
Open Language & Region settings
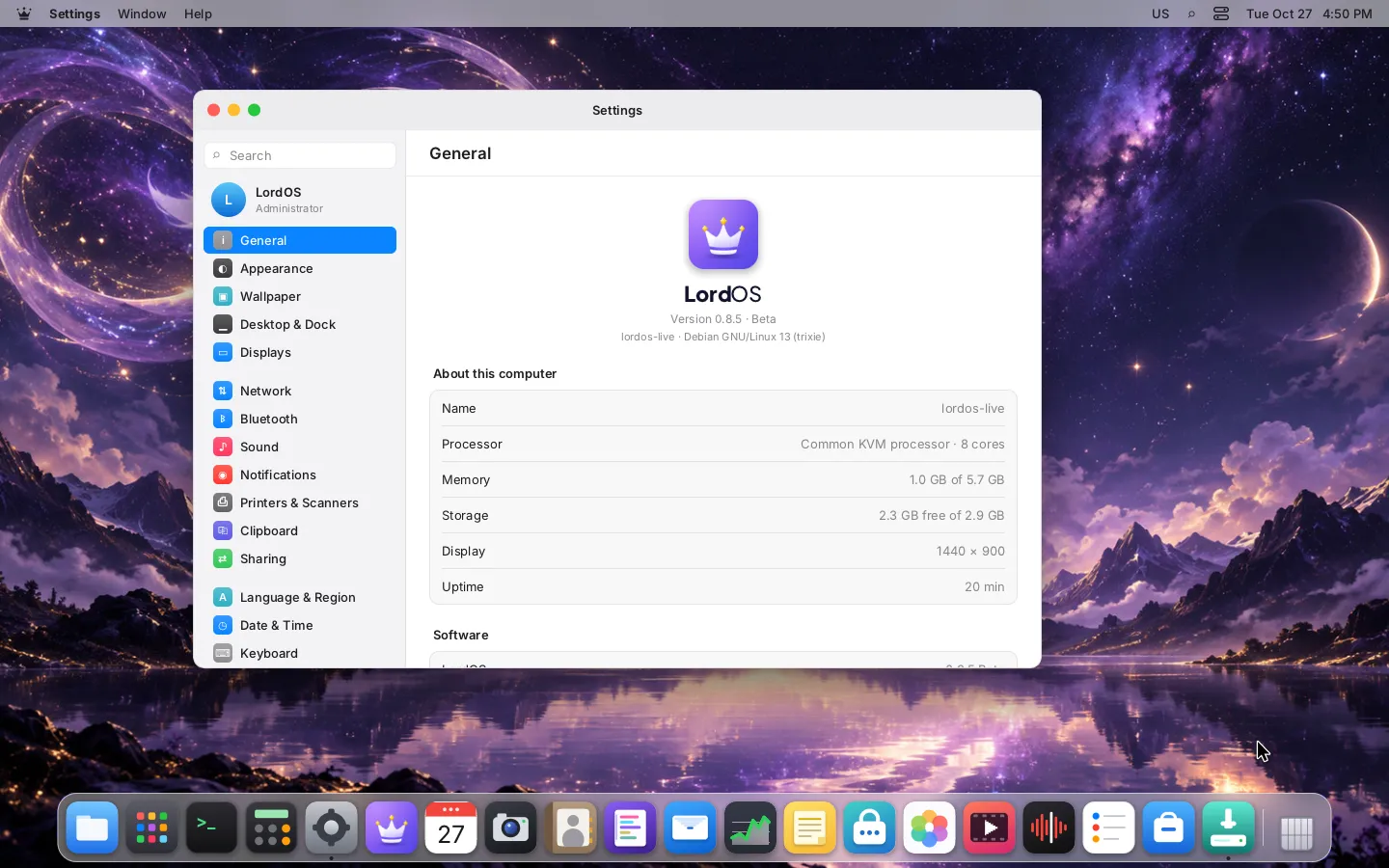(x=300, y=597)
